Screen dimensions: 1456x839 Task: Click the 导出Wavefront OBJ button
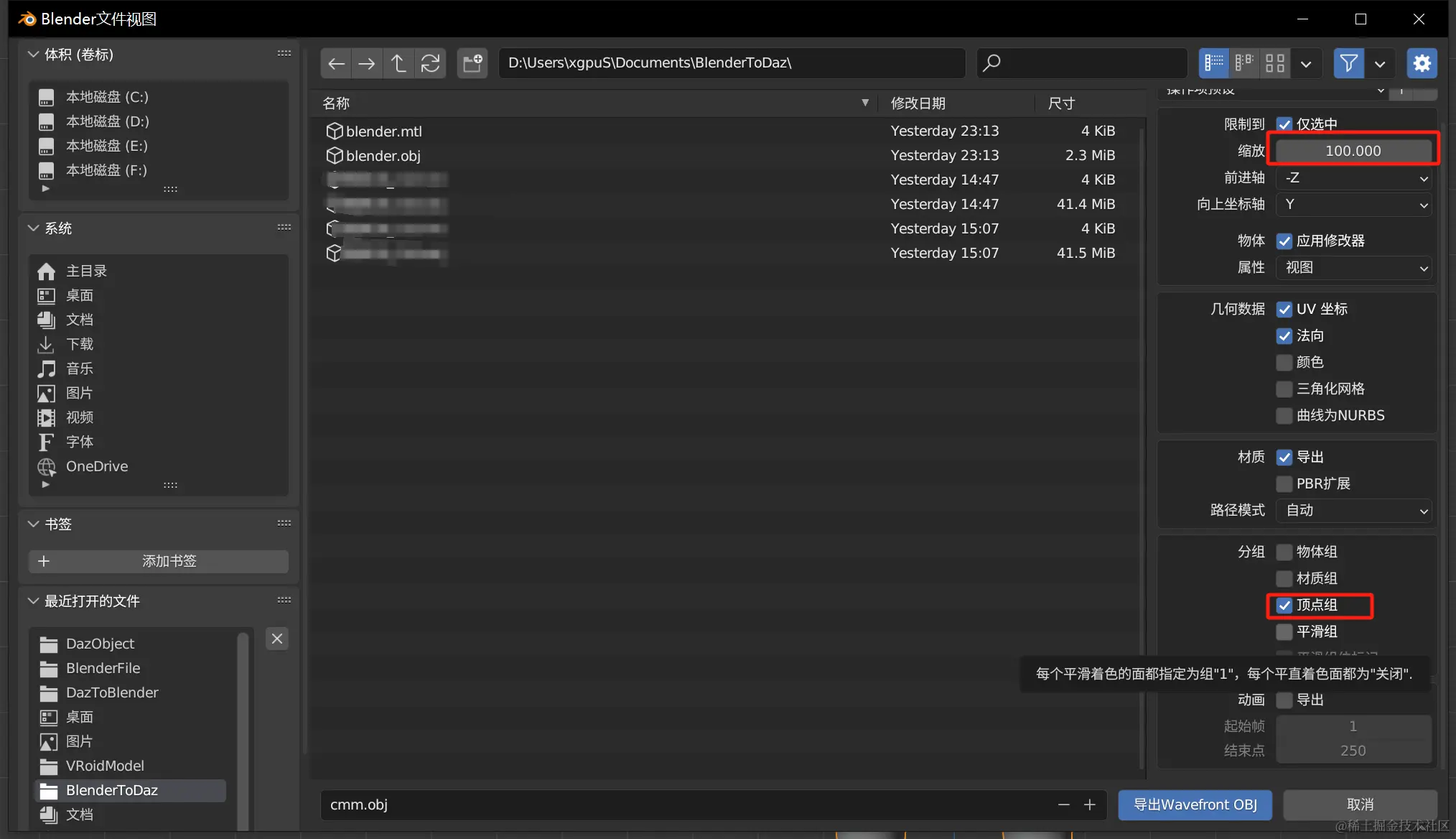pos(1195,805)
